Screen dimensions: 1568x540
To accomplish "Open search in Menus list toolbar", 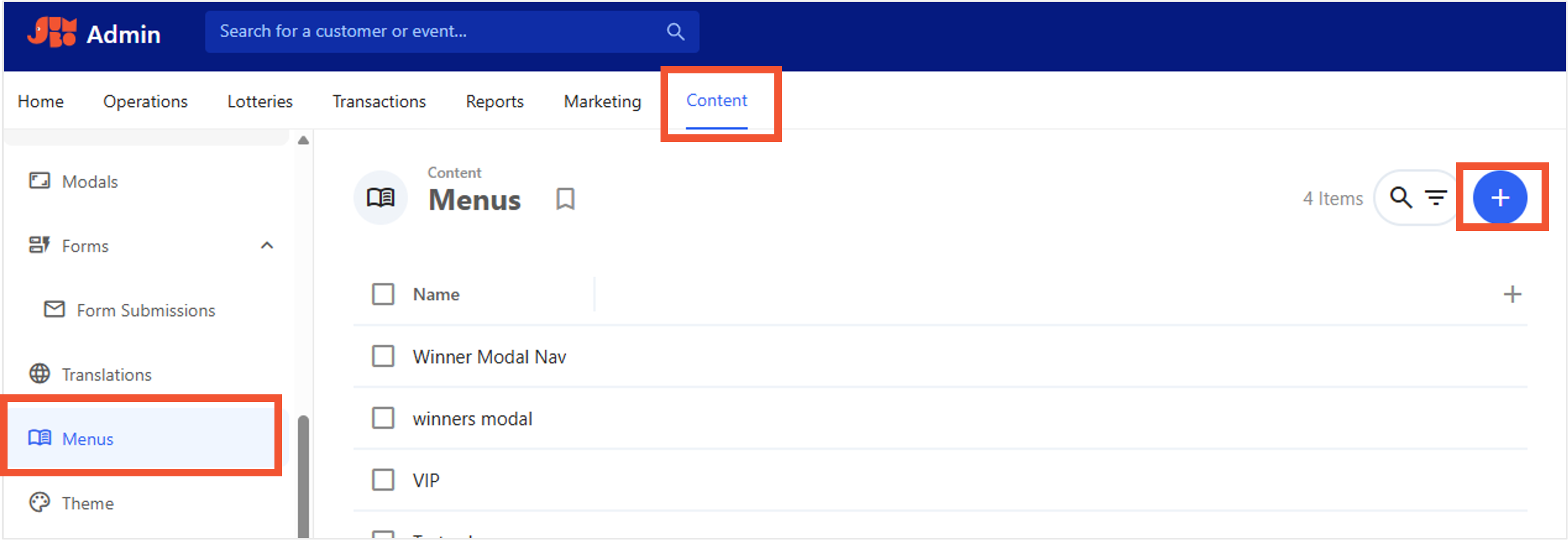I will point(1401,197).
